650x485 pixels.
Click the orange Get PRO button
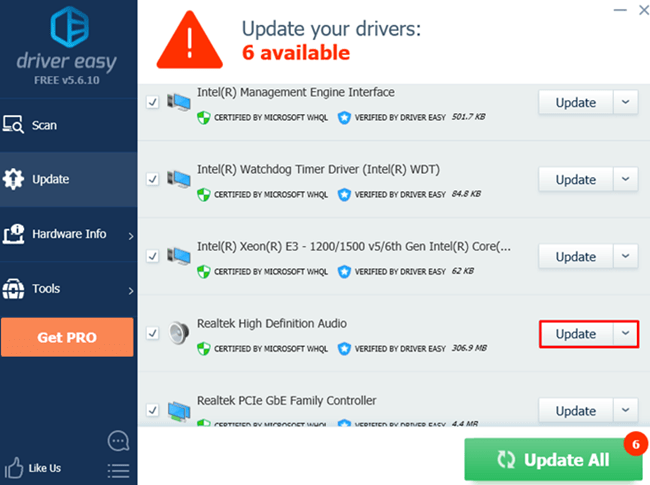tap(67, 337)
